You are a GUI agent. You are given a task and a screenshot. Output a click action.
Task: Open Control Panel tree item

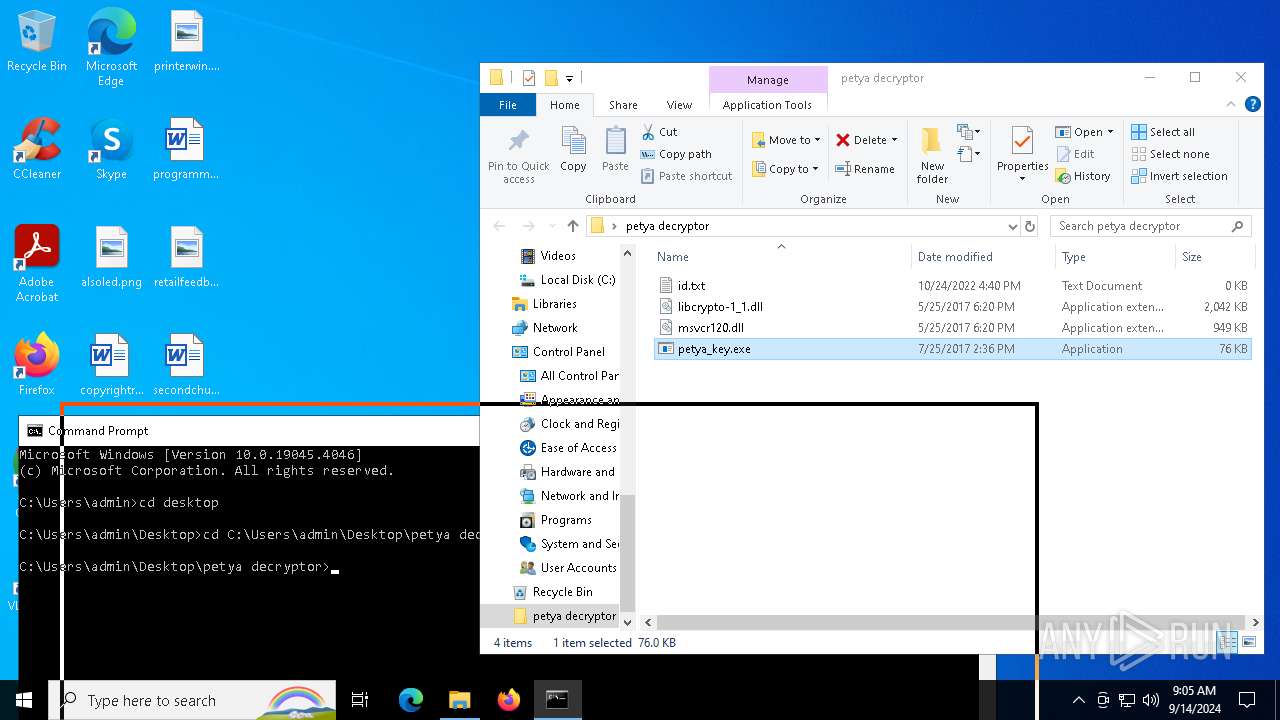tap(559, 352)
